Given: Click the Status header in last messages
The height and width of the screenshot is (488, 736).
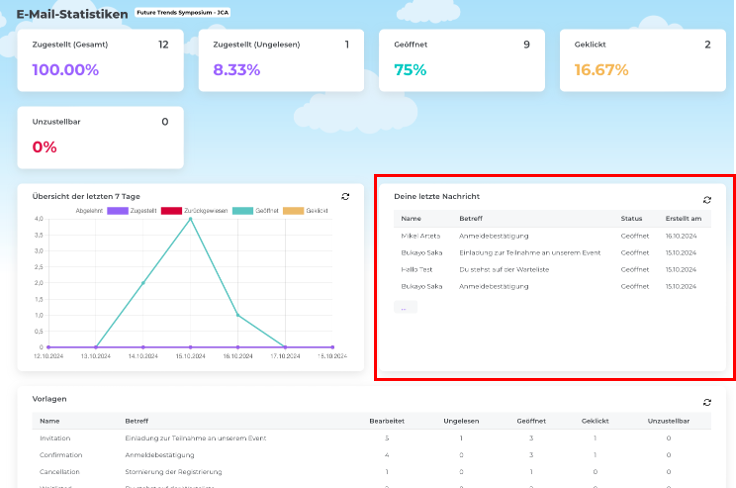Looking at the screenshot, I should [x=631, y=219].
